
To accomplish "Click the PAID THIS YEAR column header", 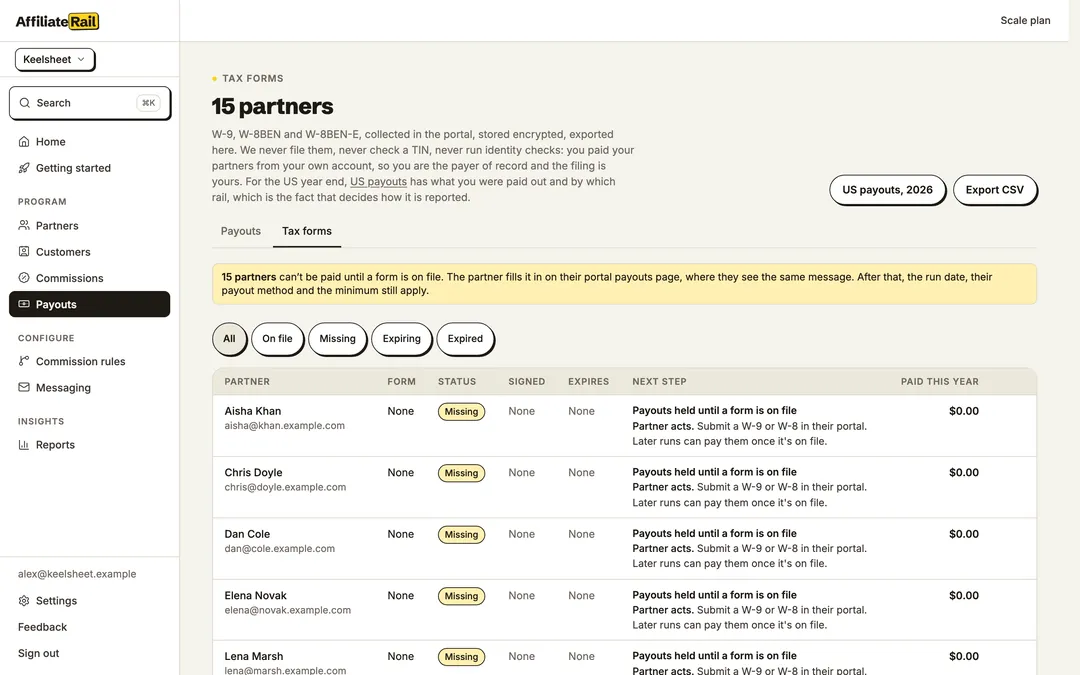I will 939,381.
